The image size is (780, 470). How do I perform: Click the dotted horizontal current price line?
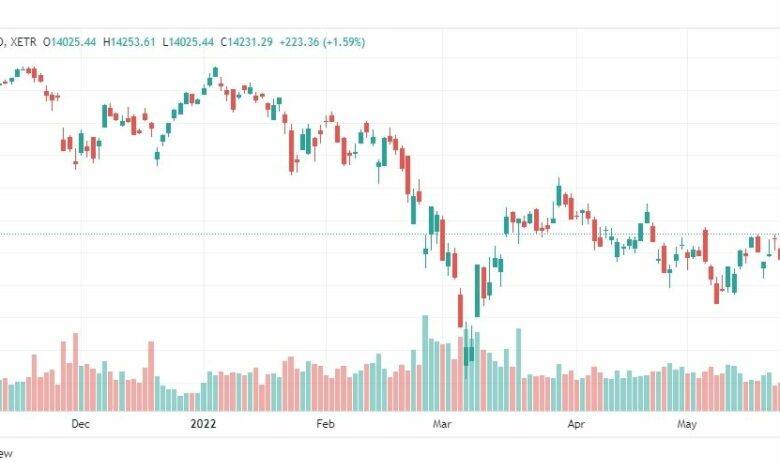pos(390,234)
